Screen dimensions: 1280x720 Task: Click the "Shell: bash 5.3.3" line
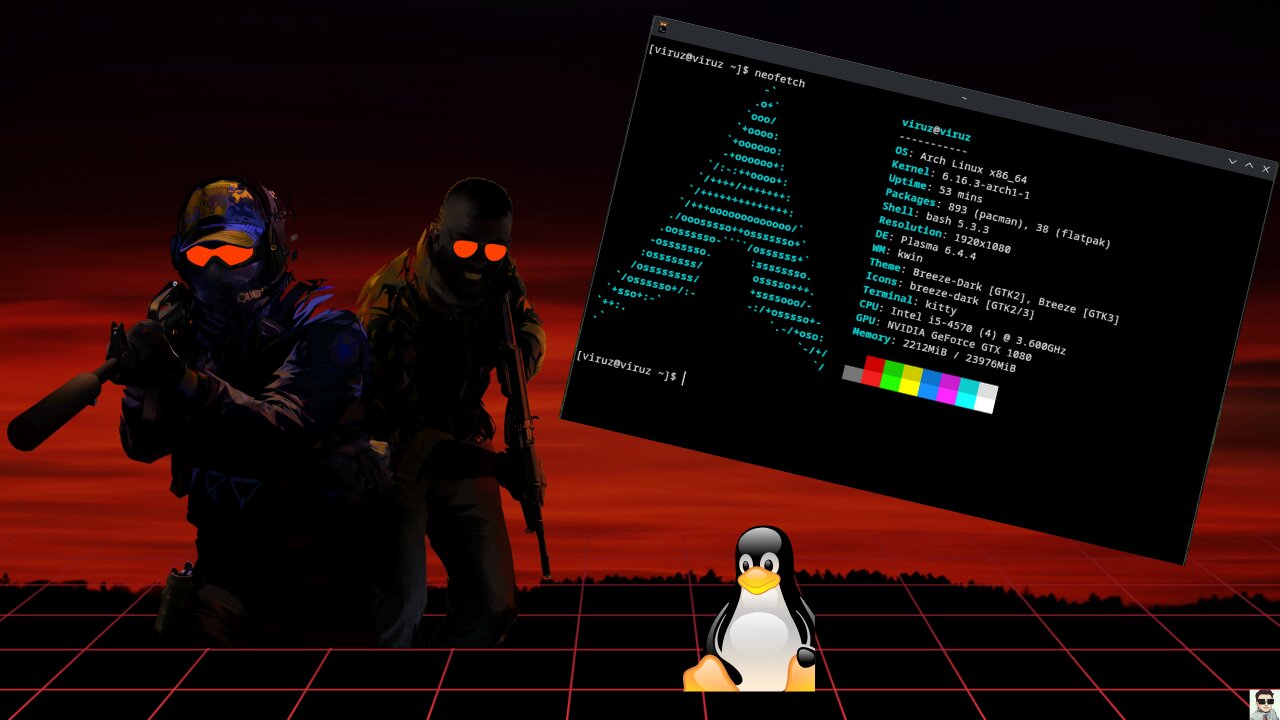pos(934,219)
